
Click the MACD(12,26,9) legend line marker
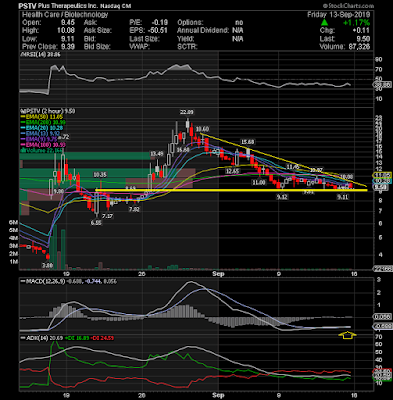click(x=23, y=282)
